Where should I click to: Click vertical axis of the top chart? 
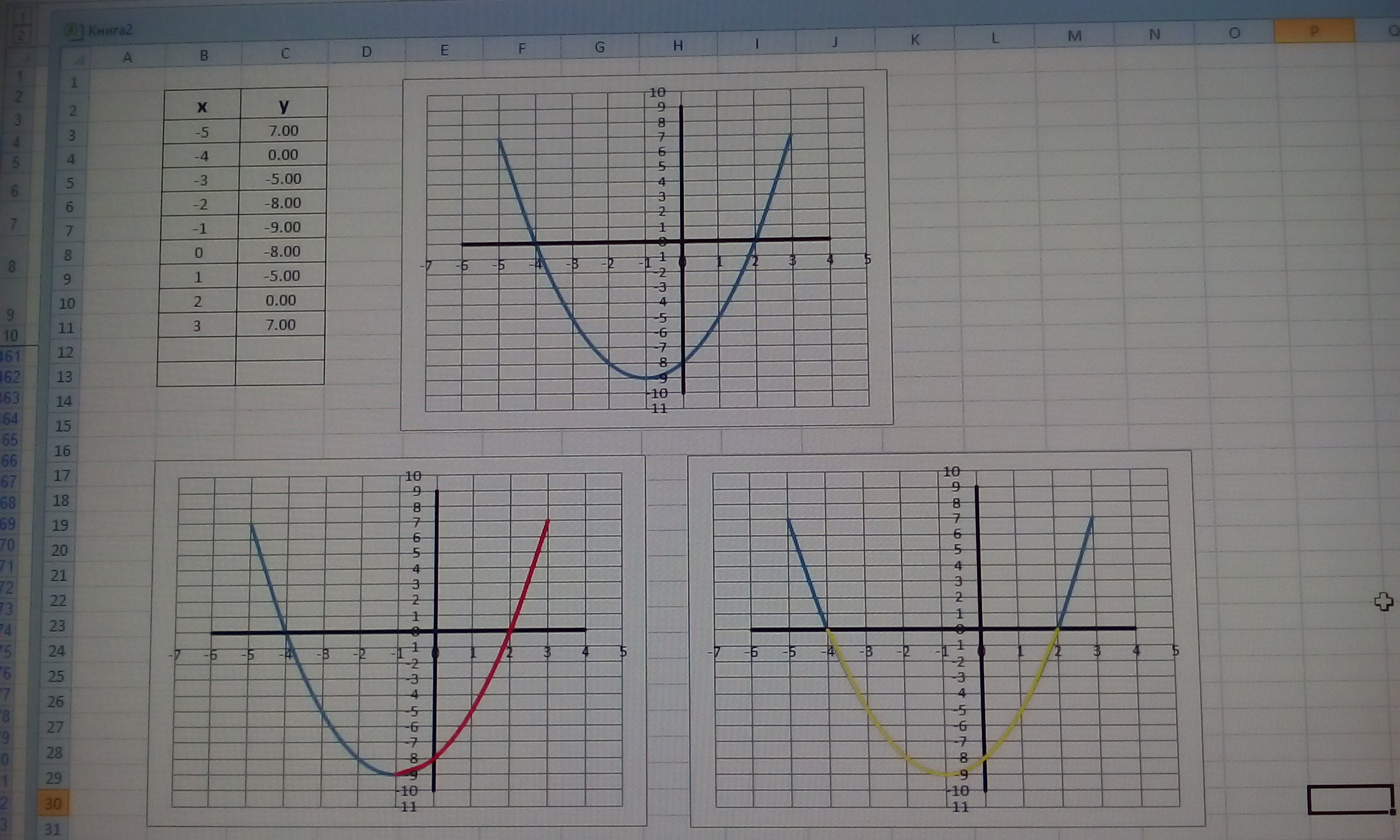tap(682, 170)
